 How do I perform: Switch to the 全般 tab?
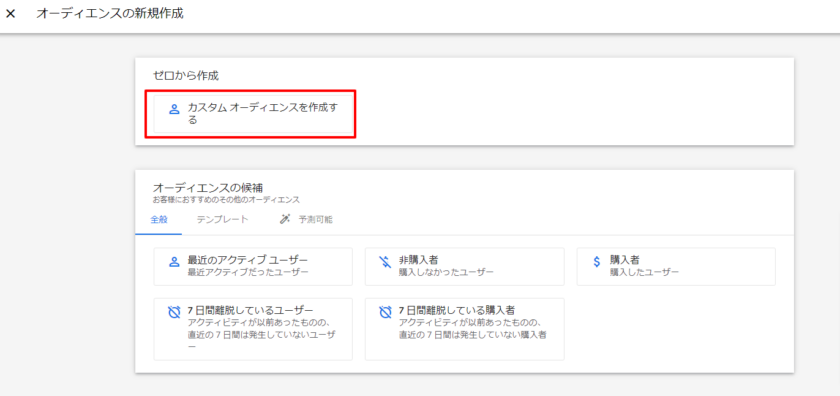(x=159, y=220)
